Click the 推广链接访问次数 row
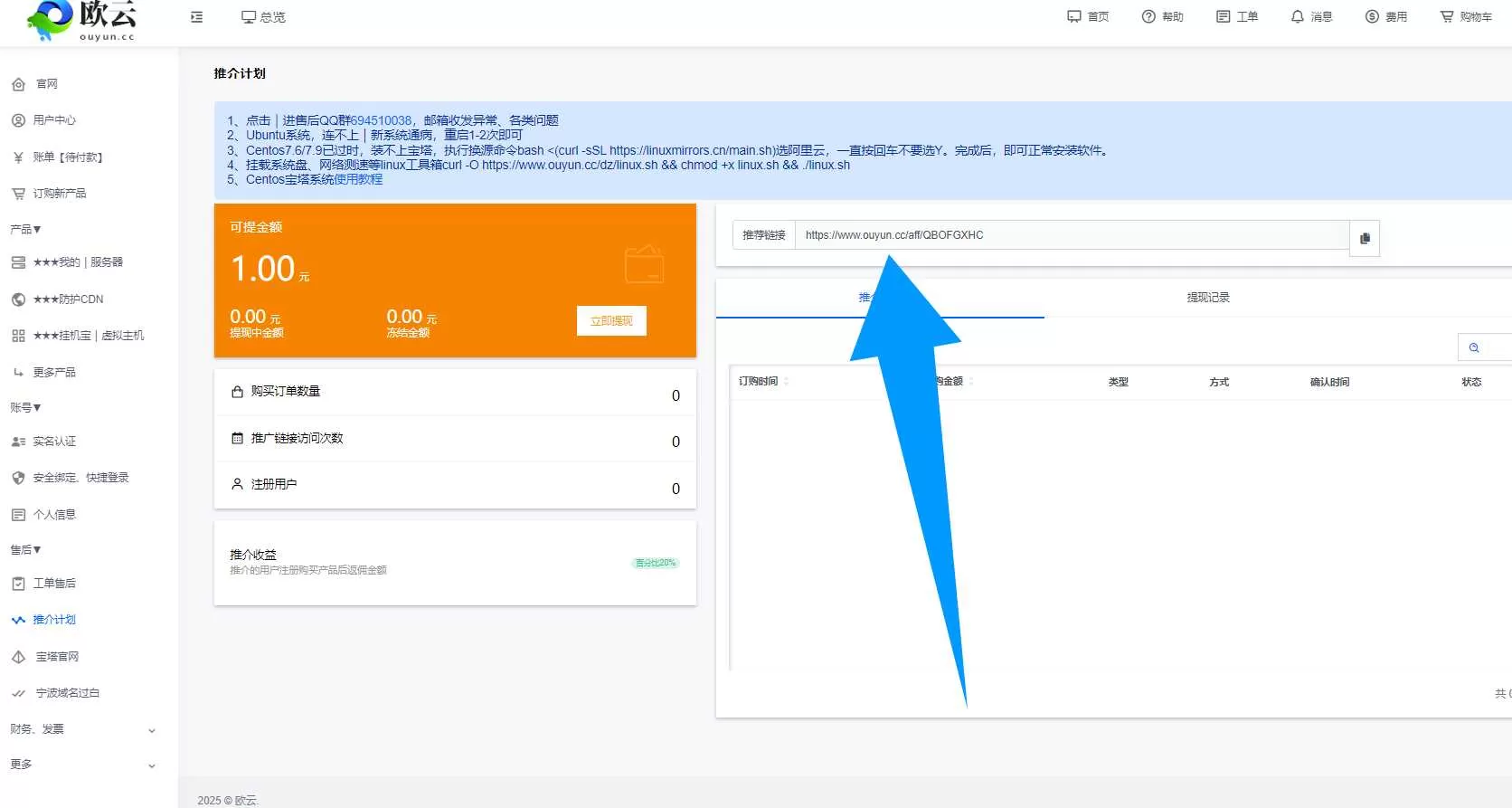1512x808 pixels. pos(455,439)
